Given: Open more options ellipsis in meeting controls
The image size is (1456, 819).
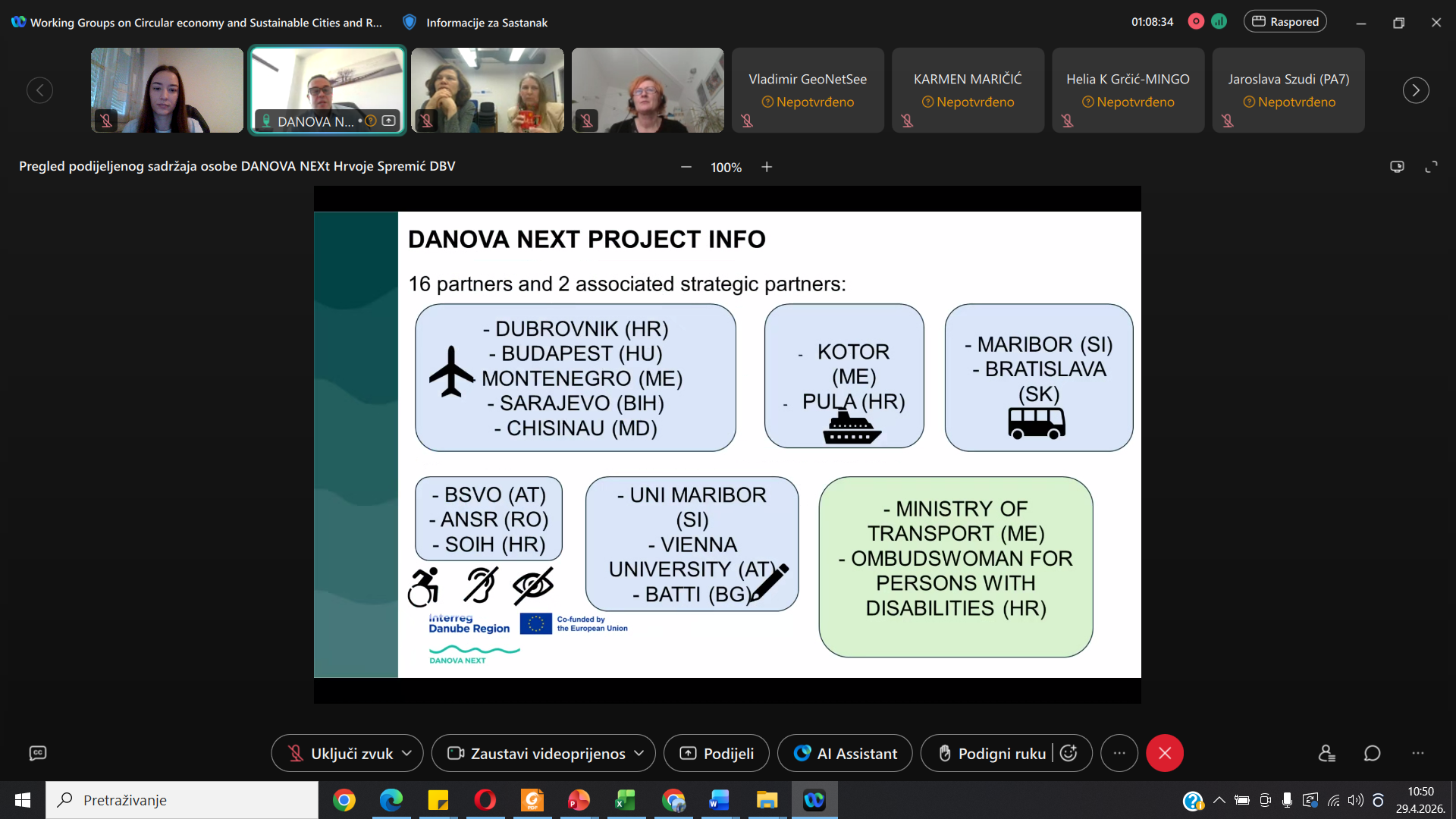Looking at the screenshot, I should 1119,753.
